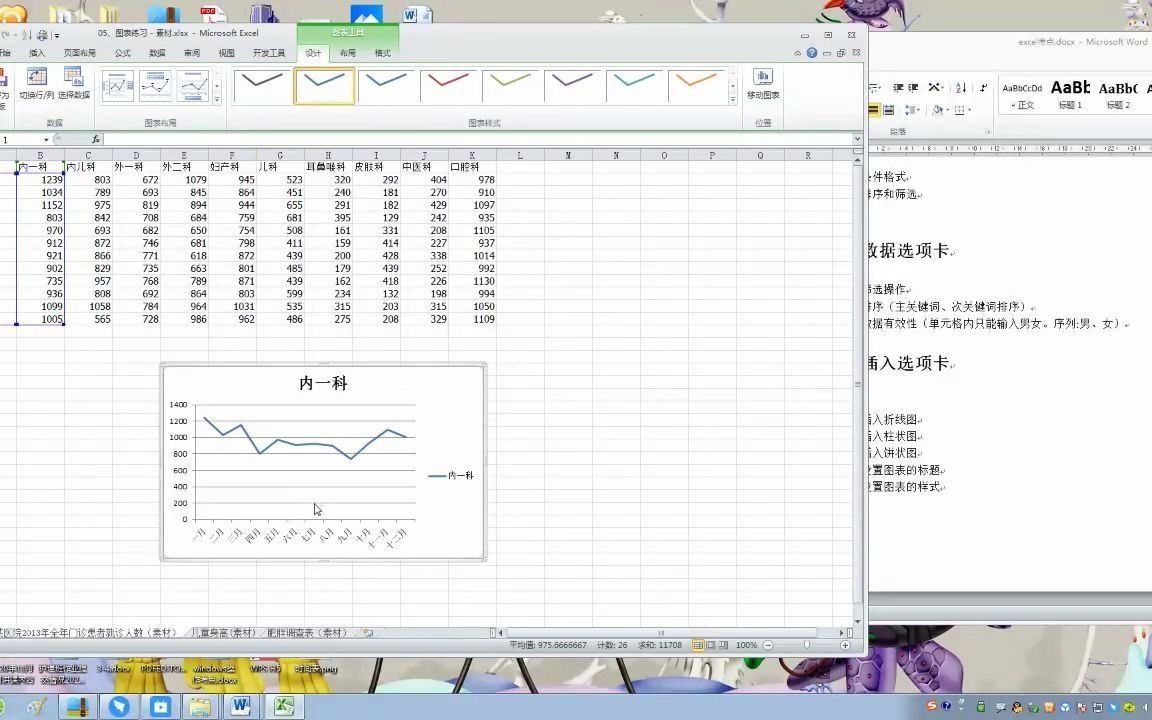Switch to 普通 normal view icon
The height and width of the screenshot is (720, 1152).
coord(697,645)
